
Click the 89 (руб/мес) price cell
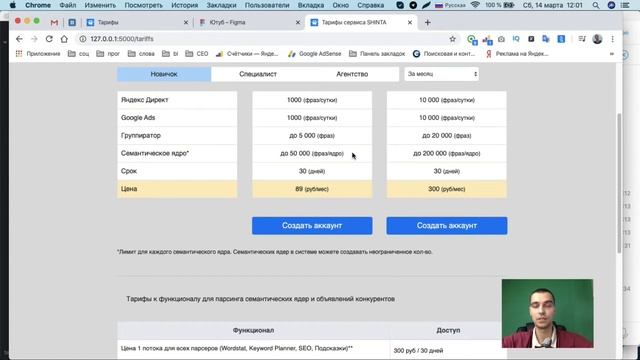pos(312,189)
